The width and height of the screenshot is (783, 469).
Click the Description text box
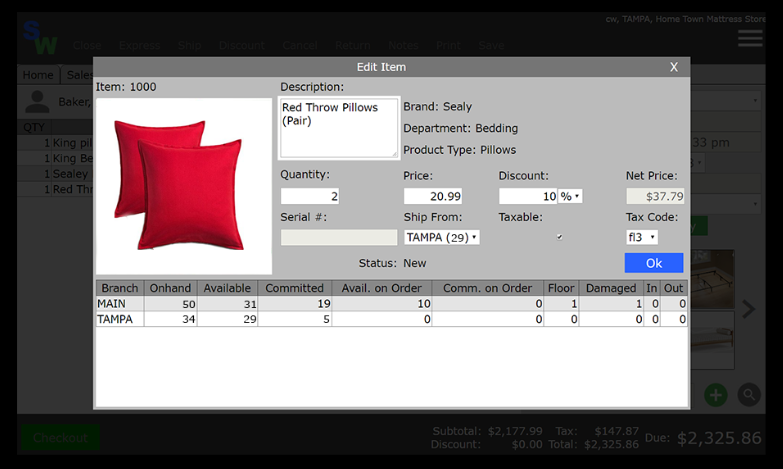click(x=339, y=128)
